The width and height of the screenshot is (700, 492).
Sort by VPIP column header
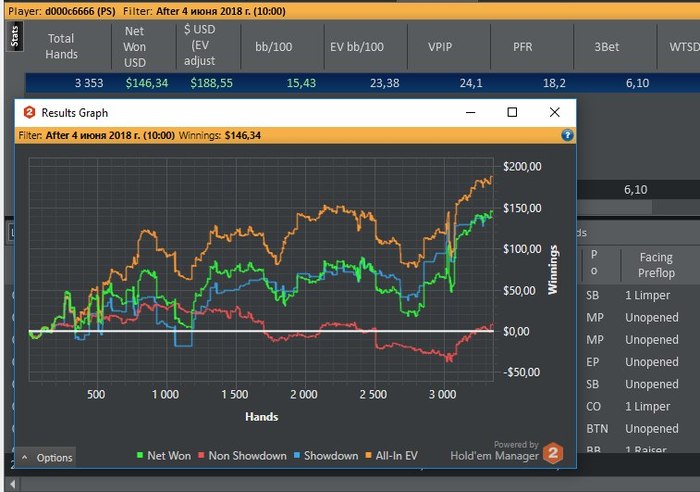pyautogui.click(x=440, y=47)
